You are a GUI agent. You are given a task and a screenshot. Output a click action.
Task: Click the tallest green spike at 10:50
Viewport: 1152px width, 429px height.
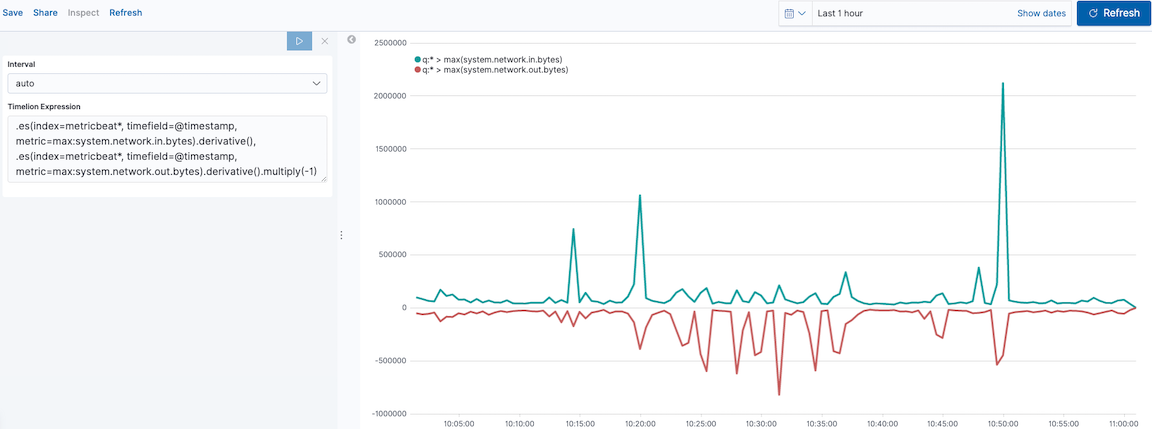(1002, 84)
